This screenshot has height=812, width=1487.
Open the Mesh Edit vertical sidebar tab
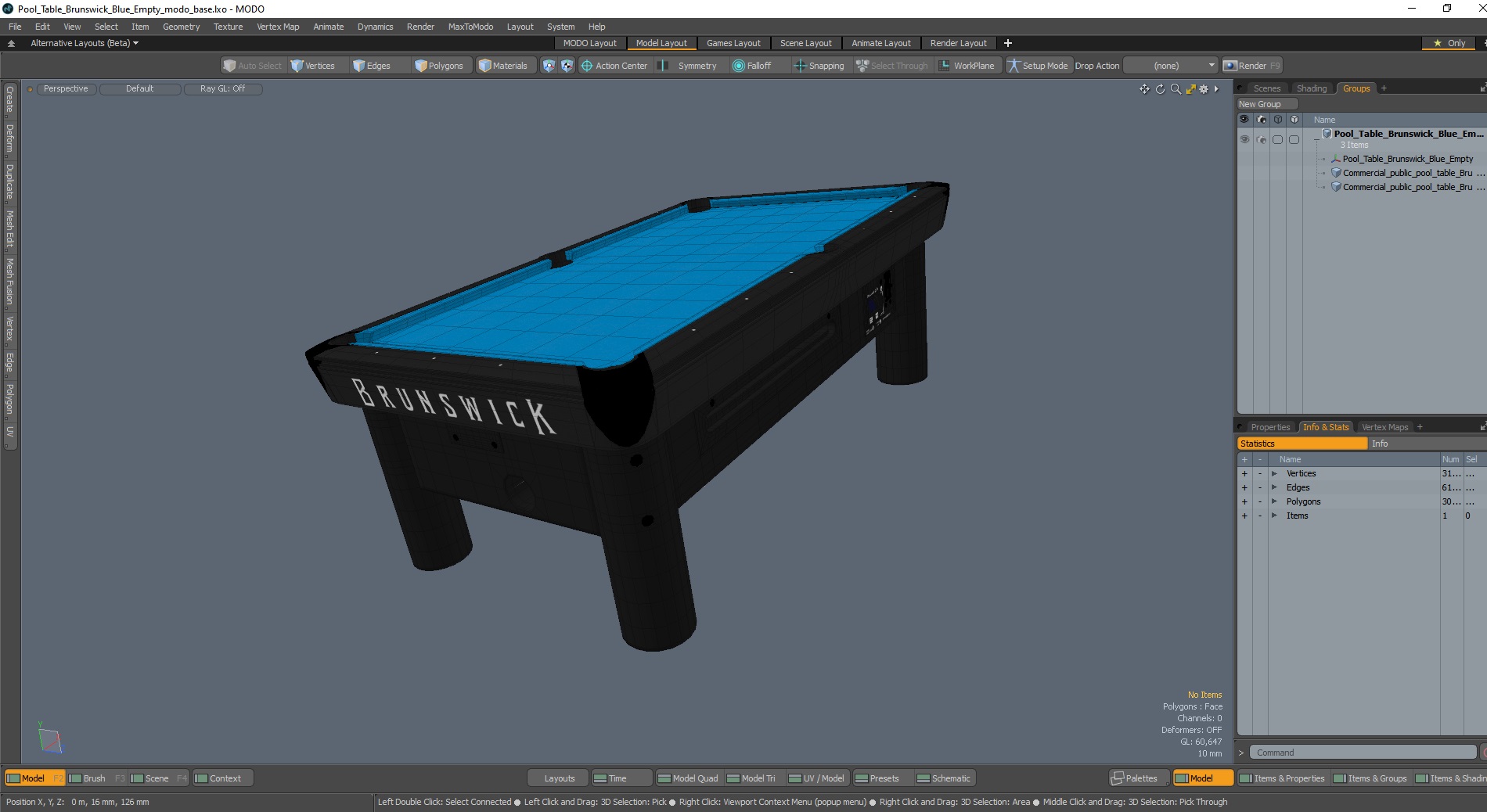pyautogui.click(x=10, y=228)
